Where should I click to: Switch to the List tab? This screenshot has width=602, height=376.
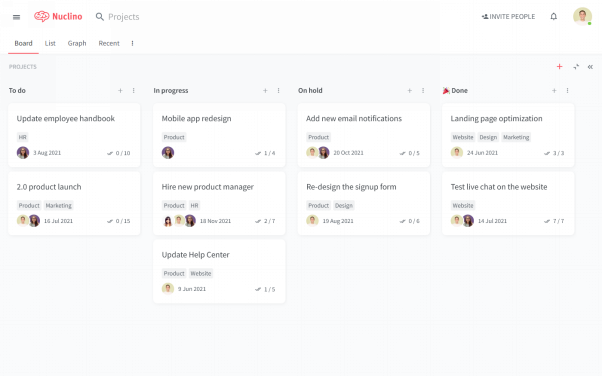[x=50, y=43]
